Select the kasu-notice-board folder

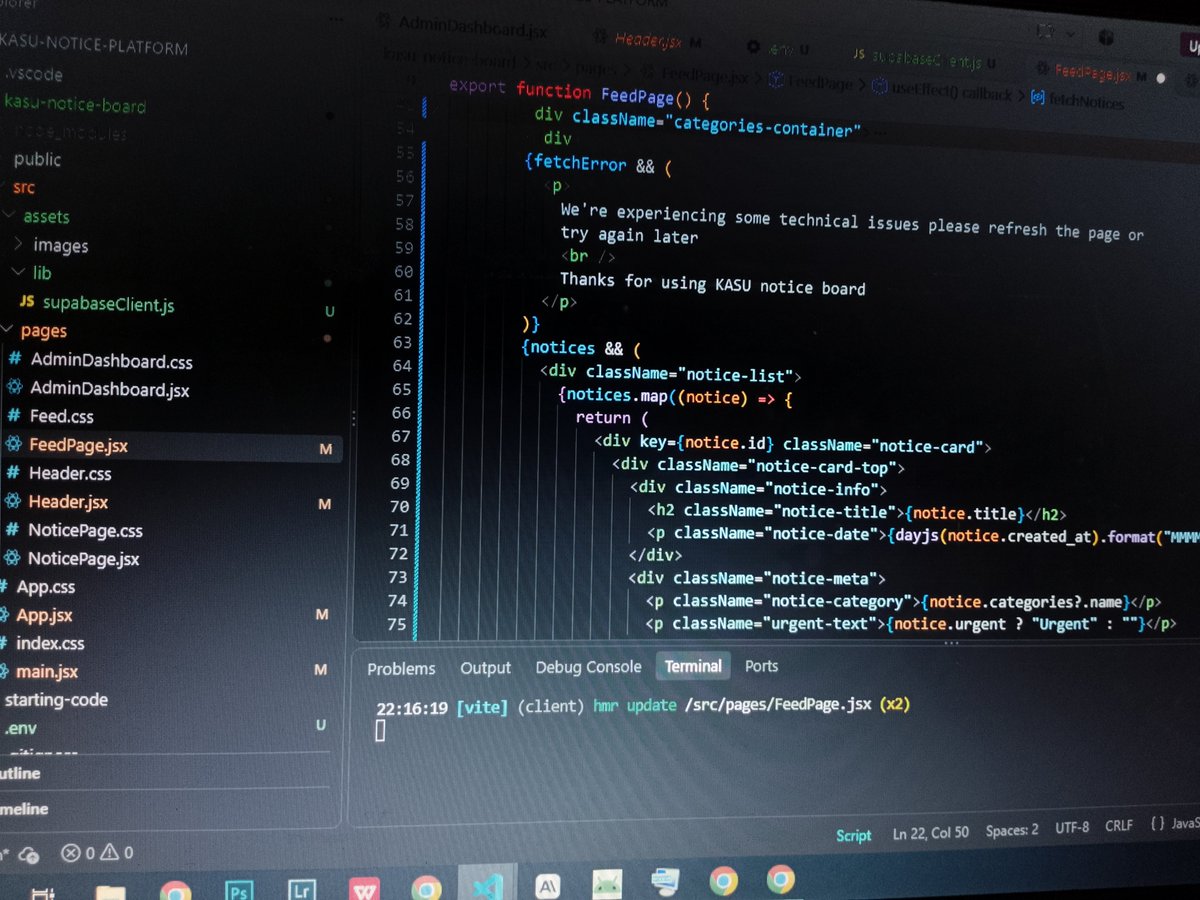coord(75,104)
